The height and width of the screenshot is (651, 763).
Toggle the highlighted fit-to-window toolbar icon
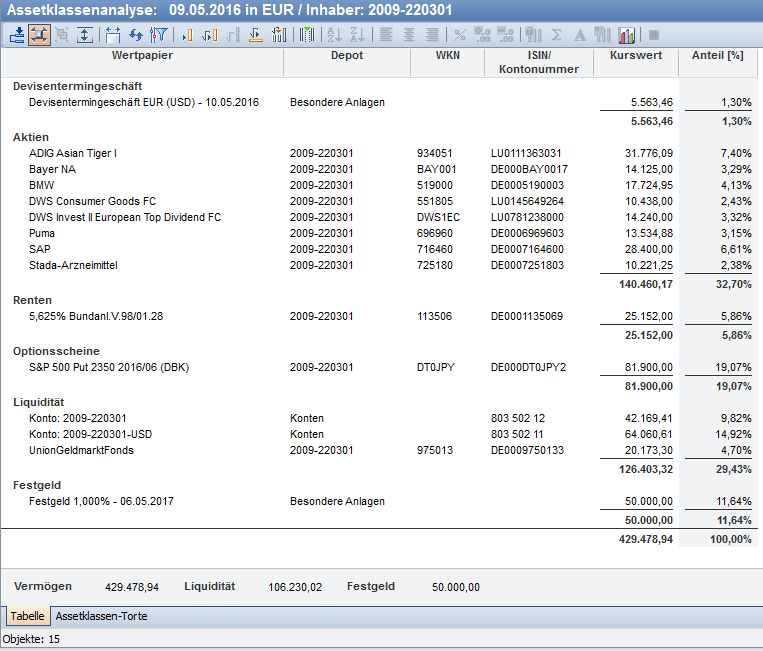click(39, 35)
